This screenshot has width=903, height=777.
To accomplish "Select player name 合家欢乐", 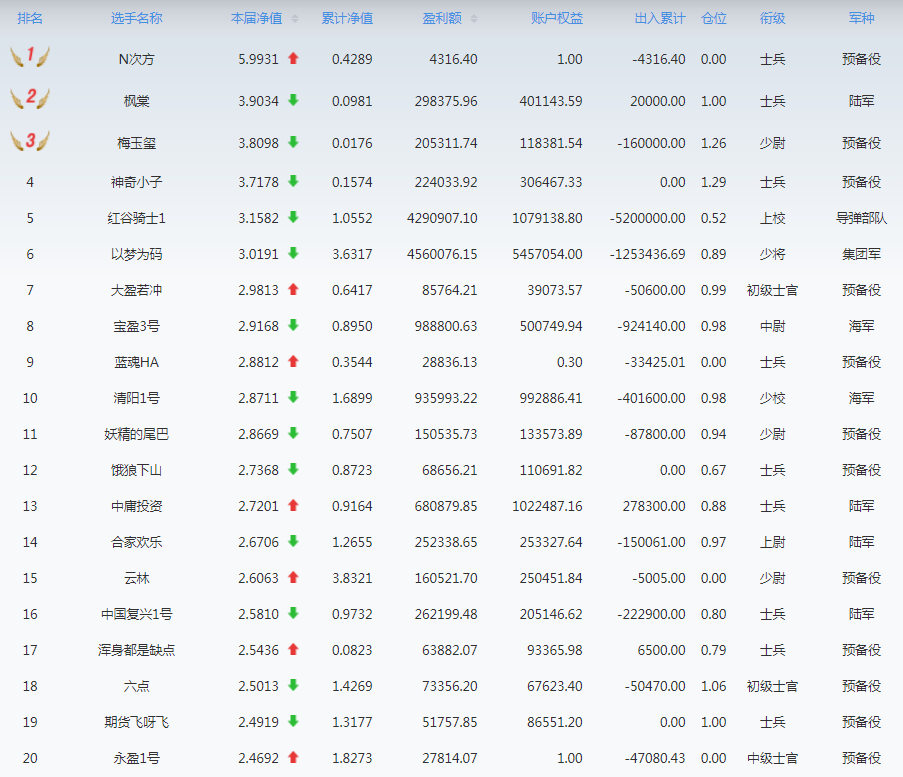I will [x=136, y=542].
